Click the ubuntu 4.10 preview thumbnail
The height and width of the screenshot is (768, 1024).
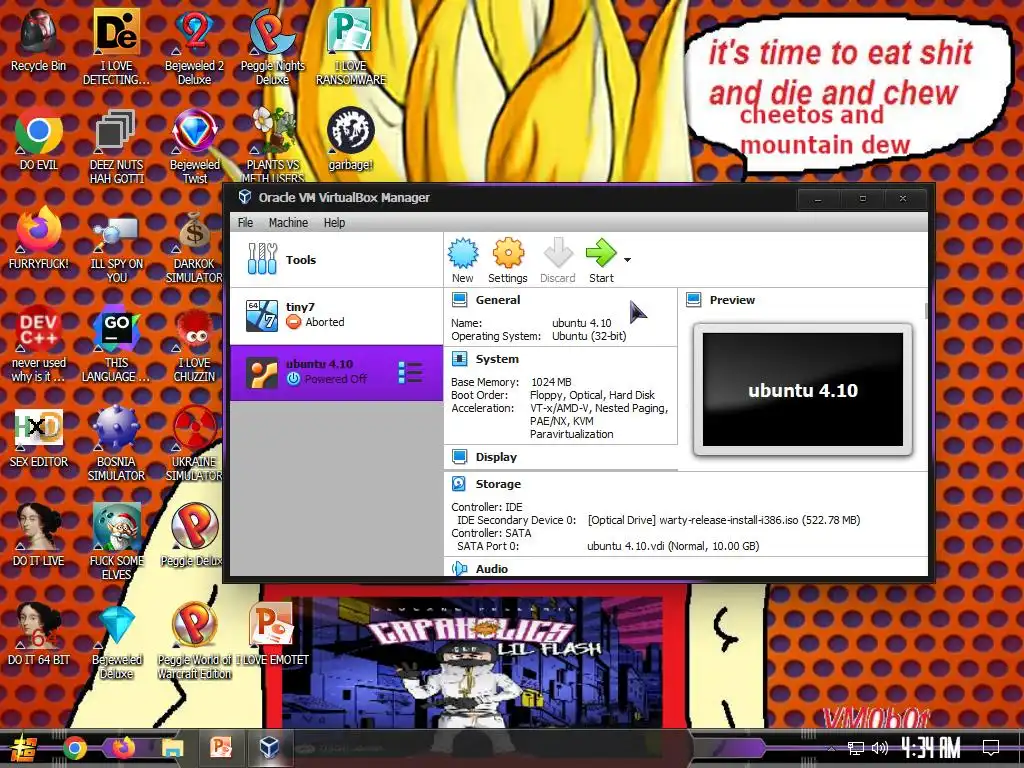tap(803, 390)
